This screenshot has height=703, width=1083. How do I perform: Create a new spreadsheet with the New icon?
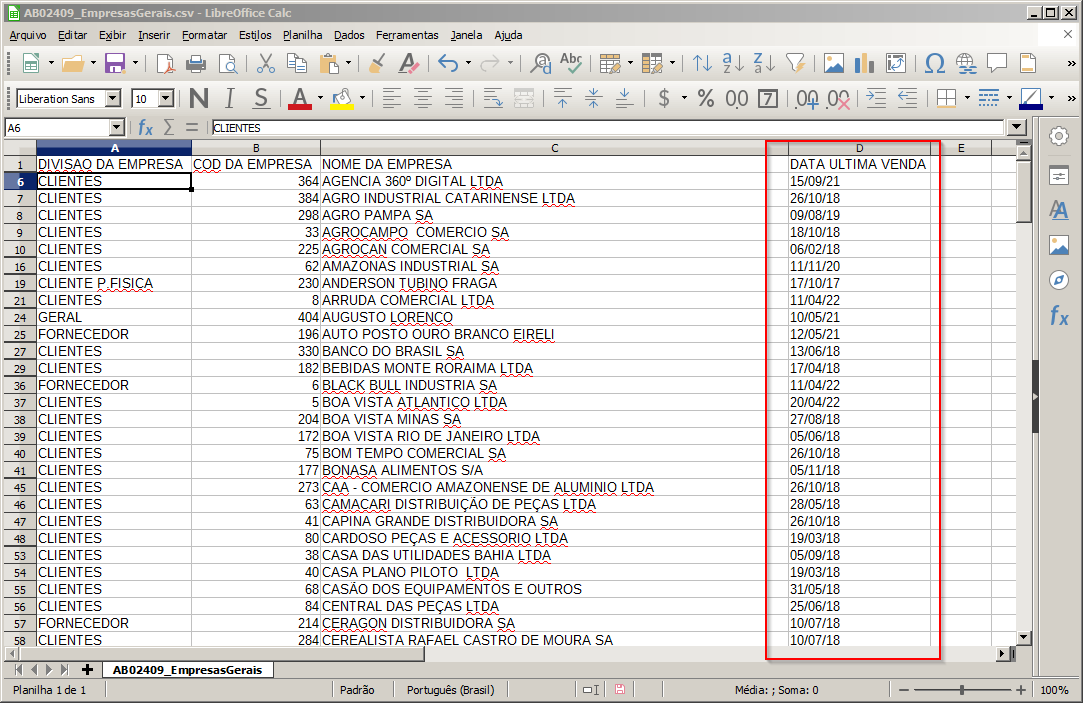click(x=30, y=64)
